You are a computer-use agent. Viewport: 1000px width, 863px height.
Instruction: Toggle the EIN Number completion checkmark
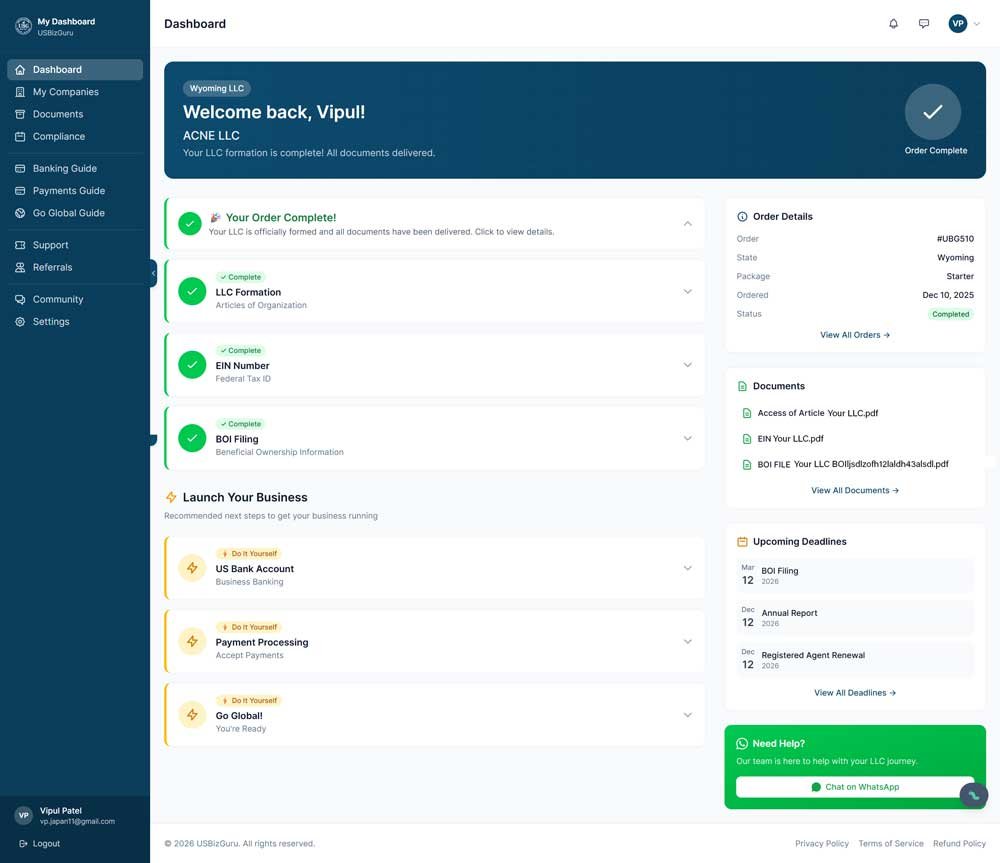pyautogui.click(x=190, y=364)
